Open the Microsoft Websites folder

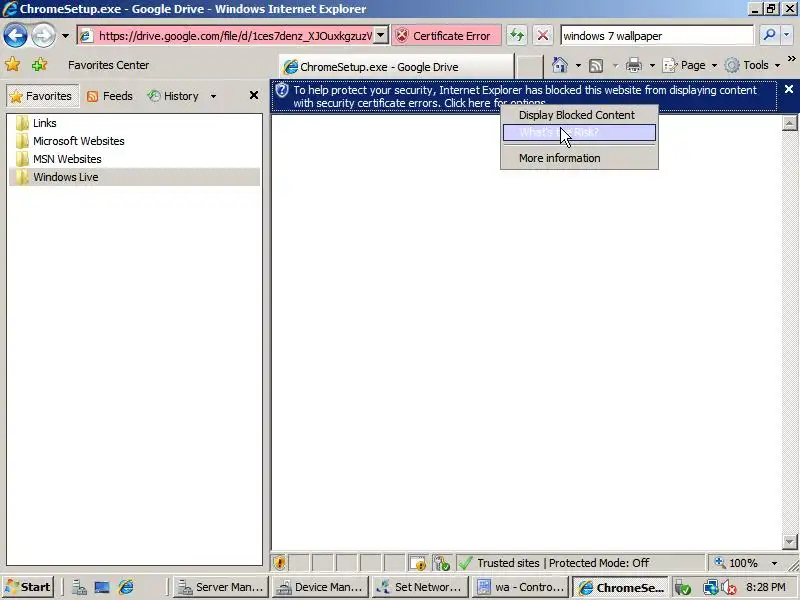[x=134, y=141]
